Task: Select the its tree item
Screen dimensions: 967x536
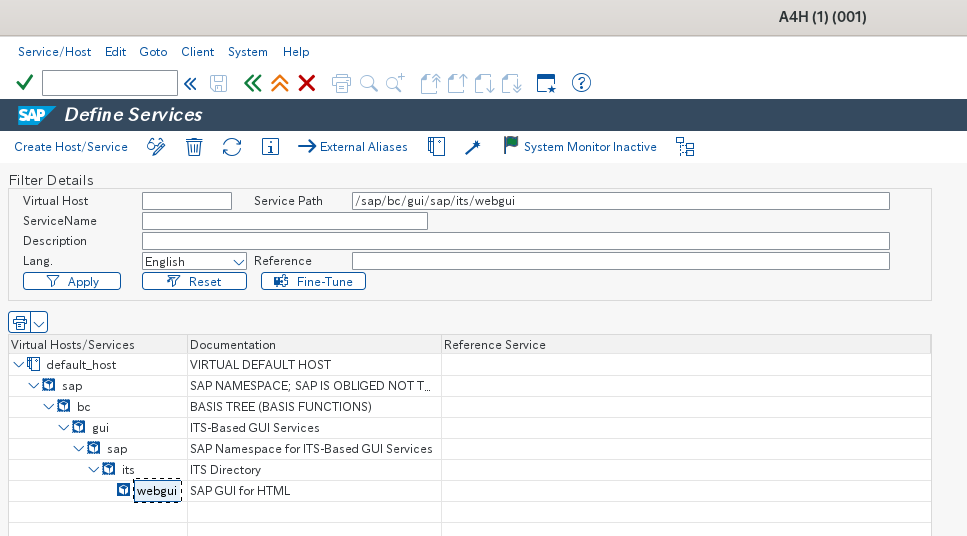Action: (128, 470)
